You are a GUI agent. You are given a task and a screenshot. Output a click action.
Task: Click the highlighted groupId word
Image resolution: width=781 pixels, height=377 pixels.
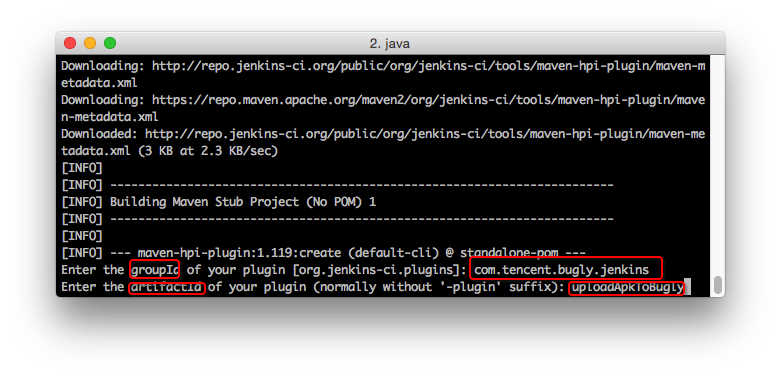pos(154,270)
